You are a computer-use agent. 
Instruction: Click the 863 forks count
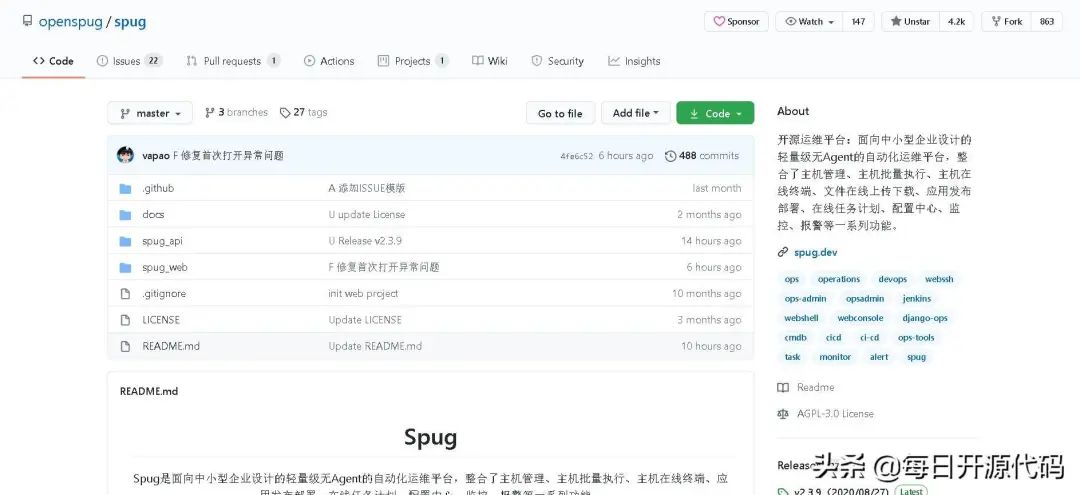pos(1047,21)
